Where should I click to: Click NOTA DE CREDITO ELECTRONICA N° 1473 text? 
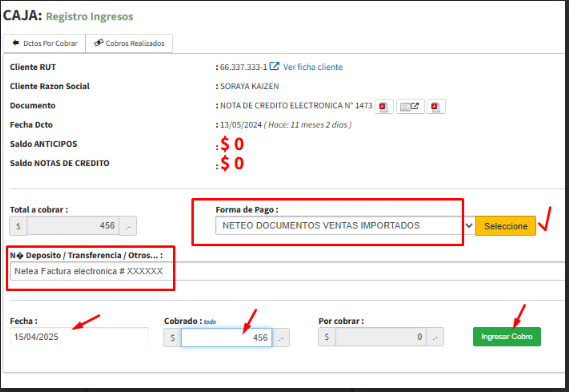coord(296,106)
